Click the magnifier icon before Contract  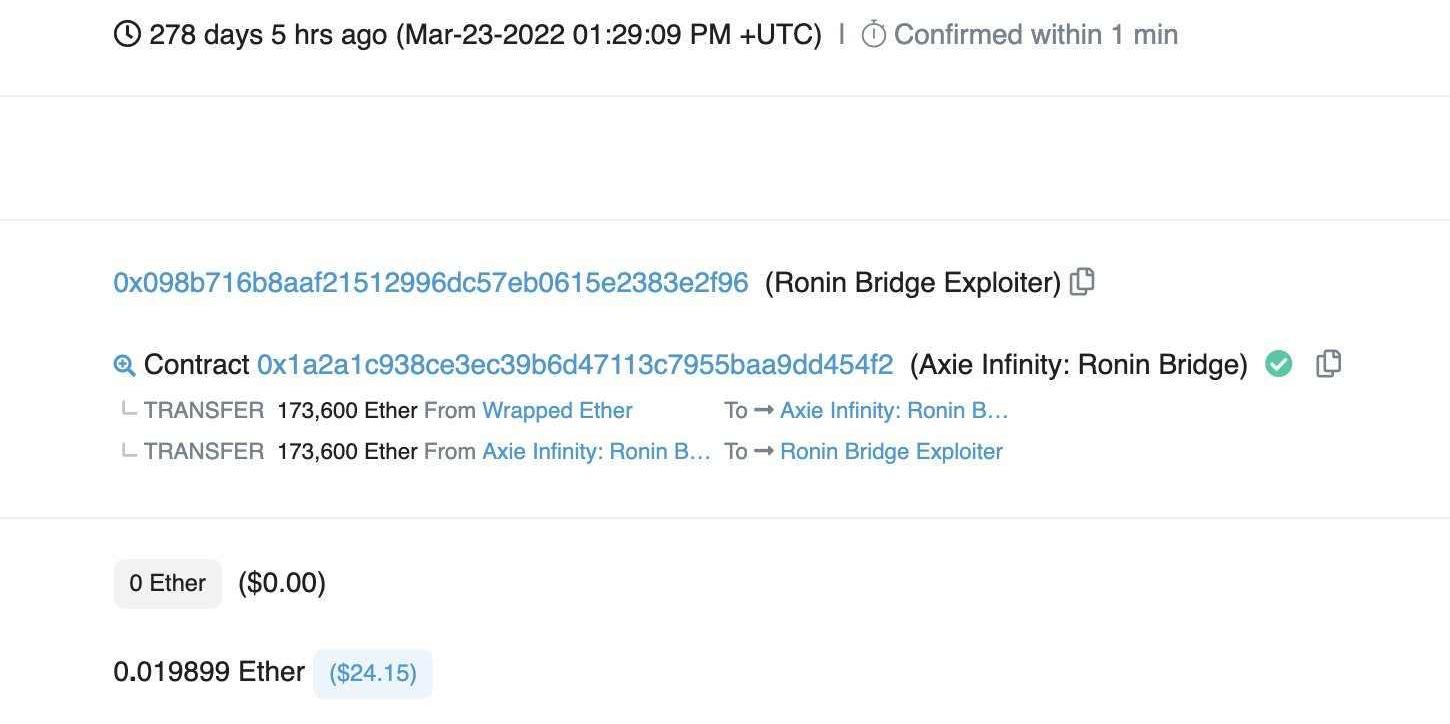pyautogui.click(x=124, y=365)
